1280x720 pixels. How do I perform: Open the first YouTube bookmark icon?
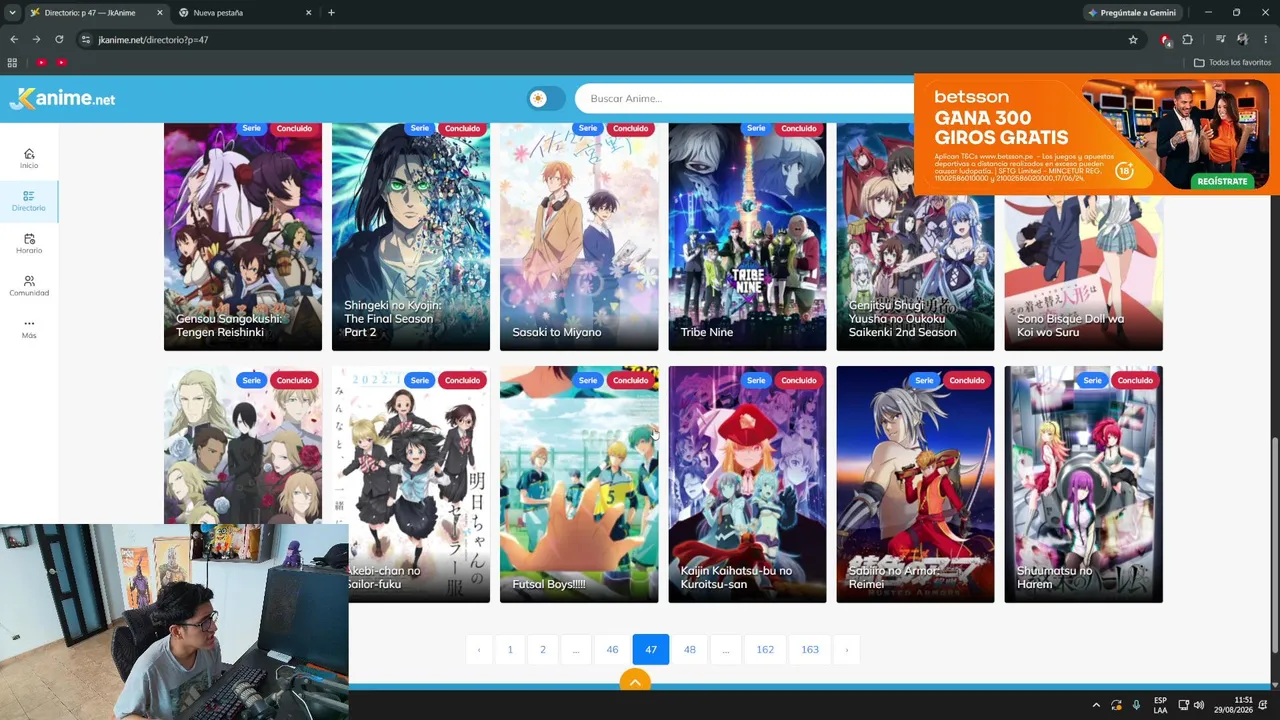point(41,62)
